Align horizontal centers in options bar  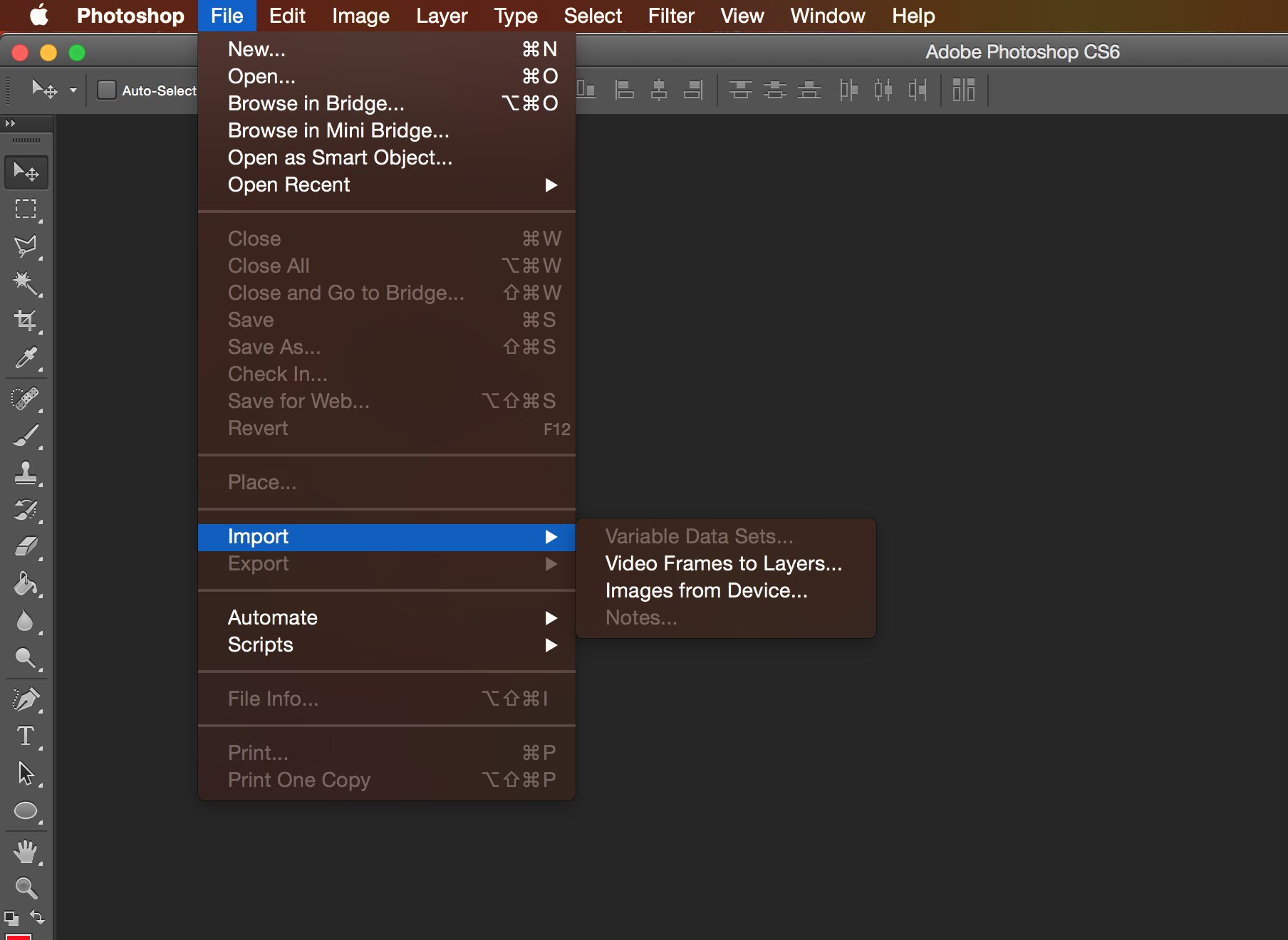click(x=659, y=90)
